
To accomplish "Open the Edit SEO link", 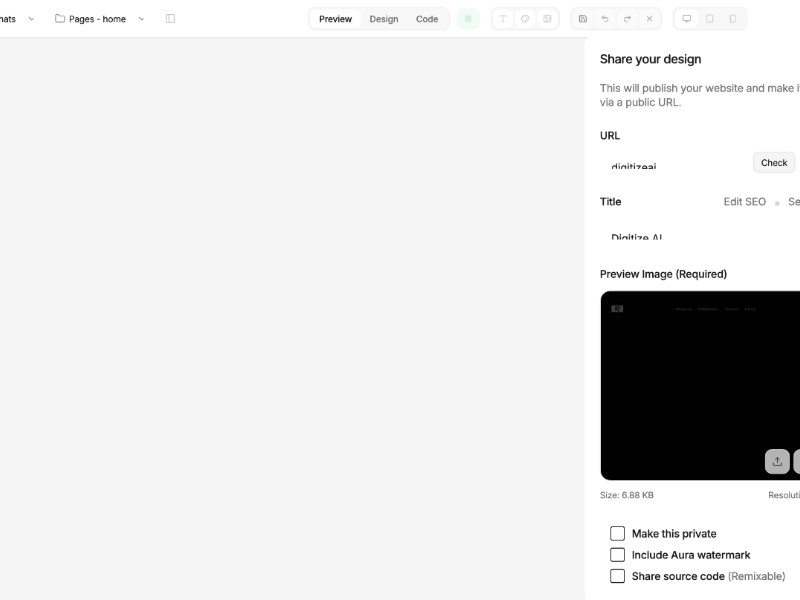I will click(x=744, y=201).
